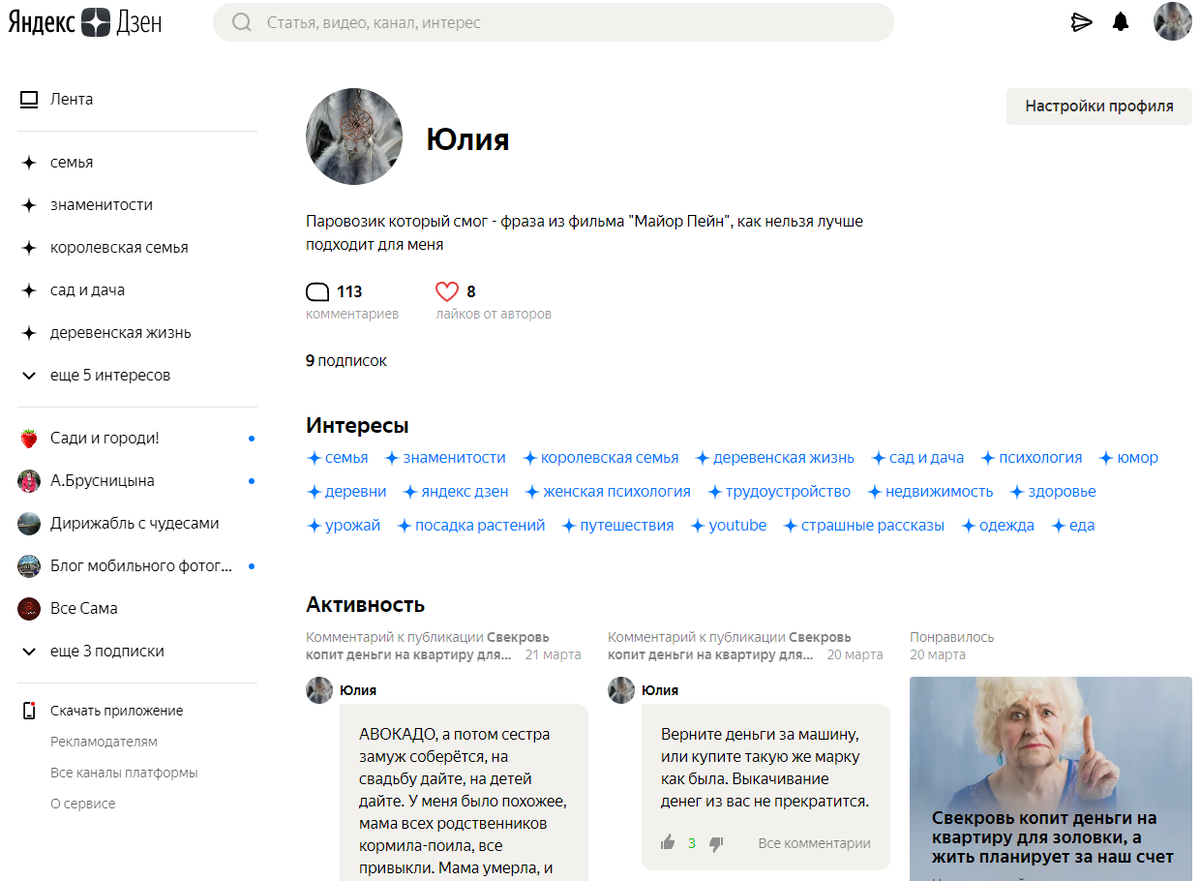The width and height of the screenshot is (1200, 881).
Task: Open subscription Дирижабль с чудесами
Action: point(134,523)
